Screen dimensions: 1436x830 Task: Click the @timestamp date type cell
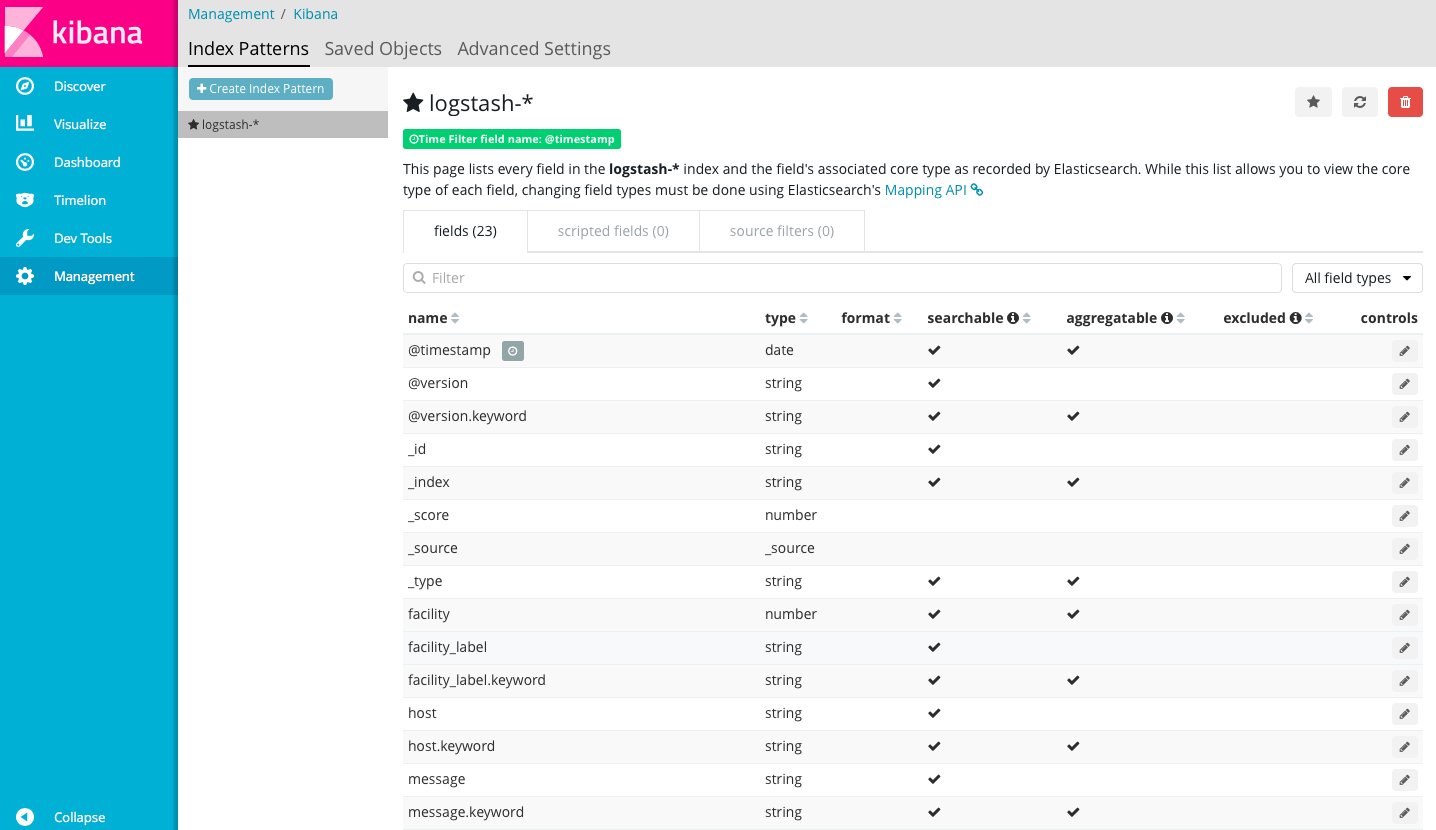click(779, 351)
